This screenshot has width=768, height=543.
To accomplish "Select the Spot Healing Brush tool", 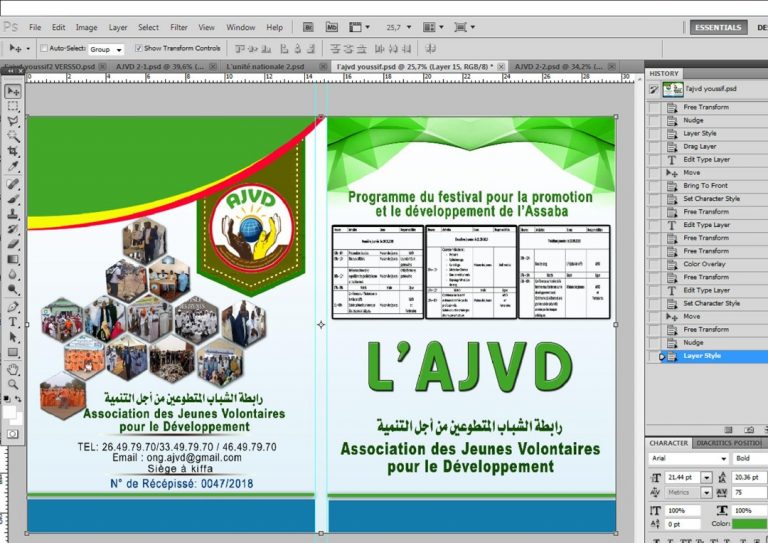I will pos(13,184).
